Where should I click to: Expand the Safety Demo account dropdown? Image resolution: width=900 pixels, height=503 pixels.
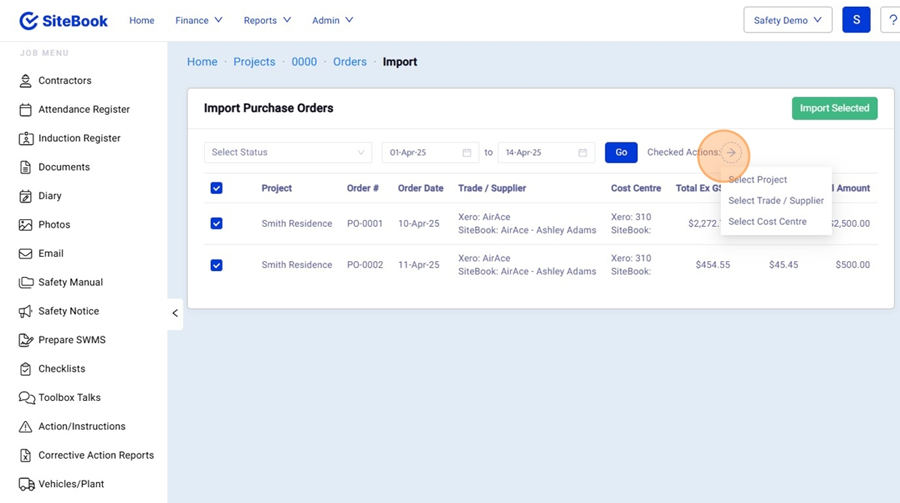[x=788, y=20]
